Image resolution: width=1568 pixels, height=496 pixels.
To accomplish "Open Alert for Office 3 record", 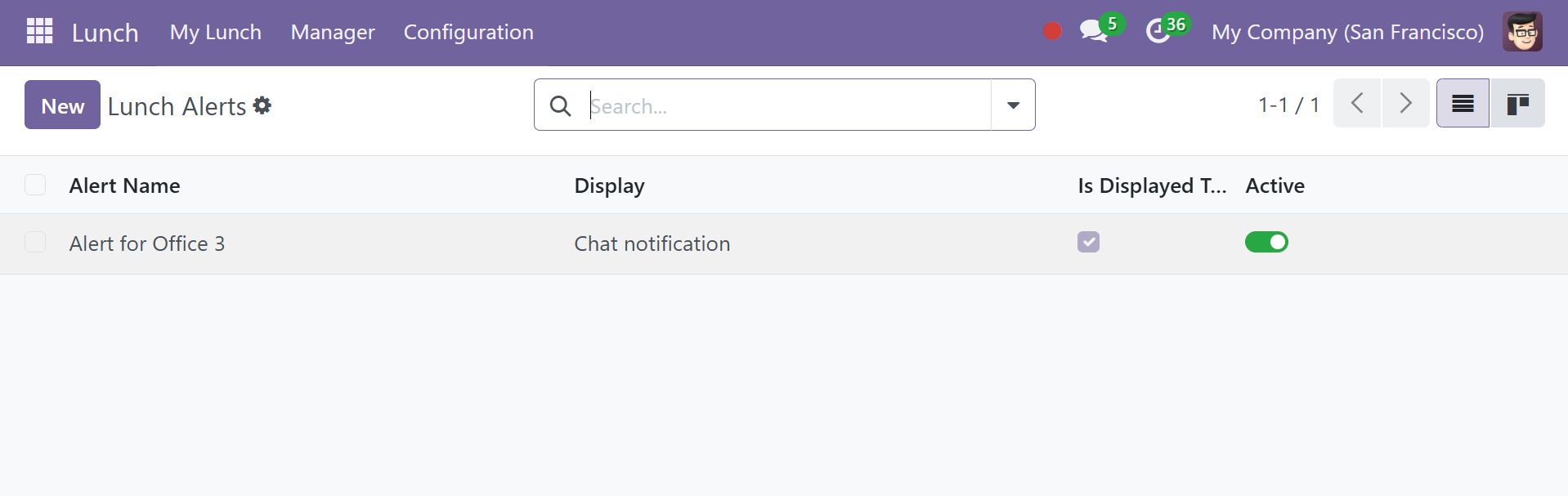I will click(x=147, y=244).
